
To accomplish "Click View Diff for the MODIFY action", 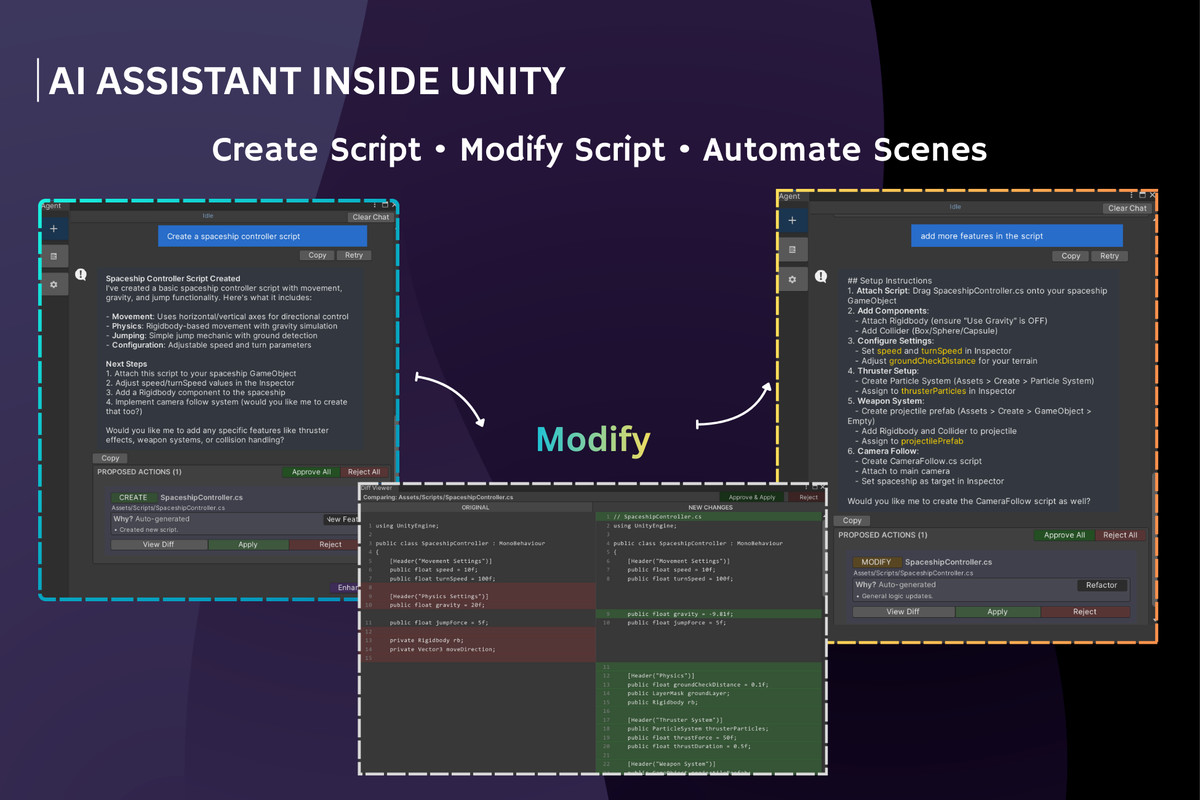I will click(x=903, y=611).
